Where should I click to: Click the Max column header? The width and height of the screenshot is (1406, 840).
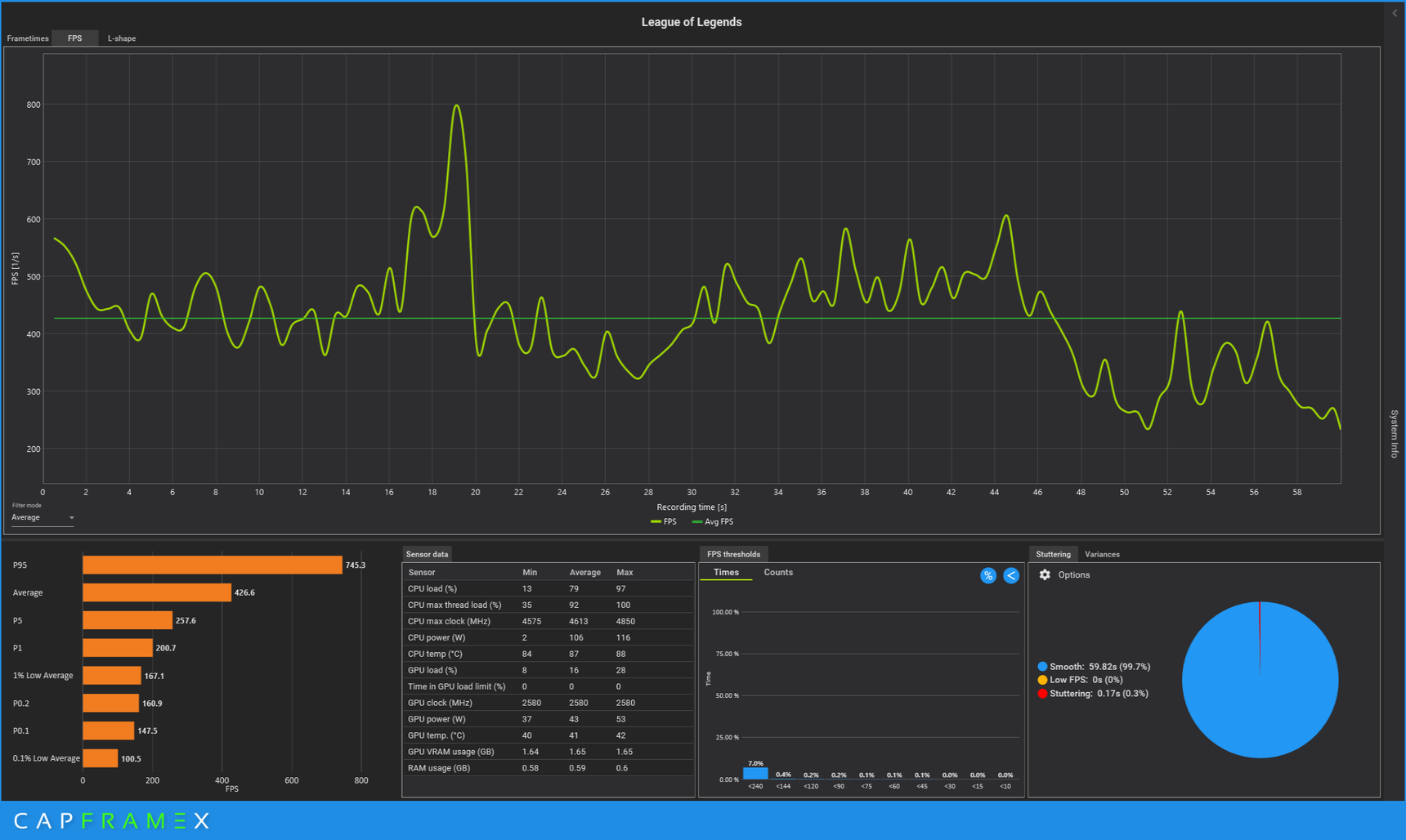(625, 572)
